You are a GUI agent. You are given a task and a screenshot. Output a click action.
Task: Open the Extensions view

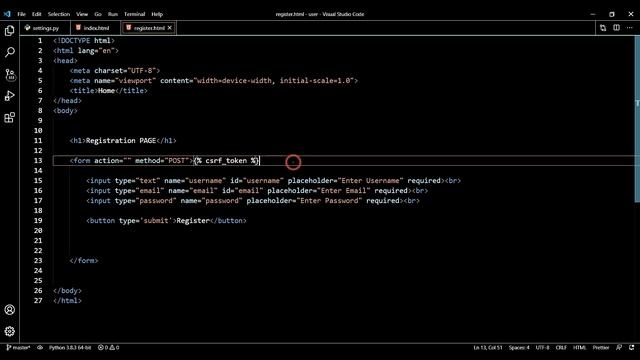pos(10,118)
